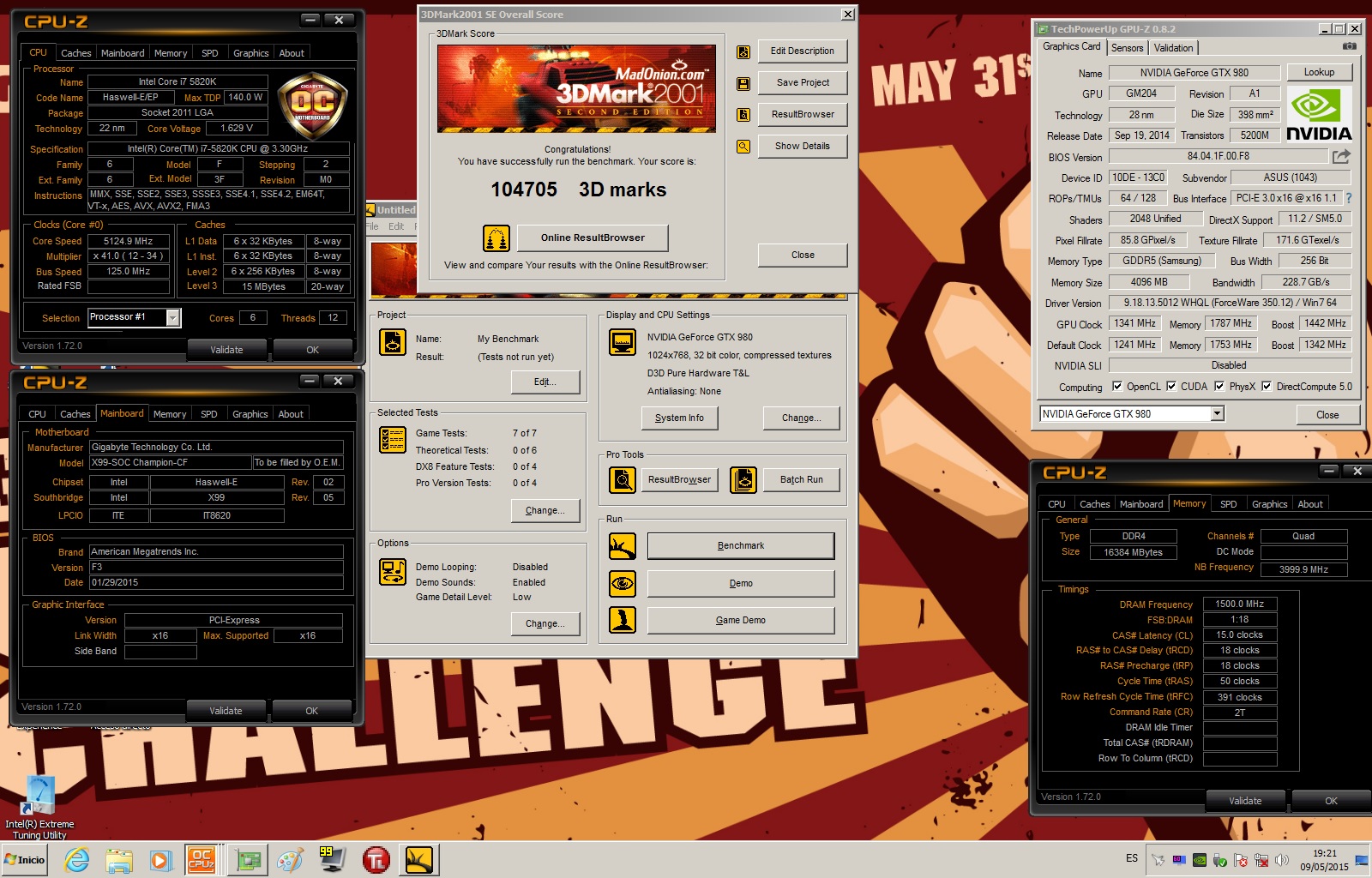
Task: Open Windows Explorer folder icon in taskbar
Action: coord(119,860)
